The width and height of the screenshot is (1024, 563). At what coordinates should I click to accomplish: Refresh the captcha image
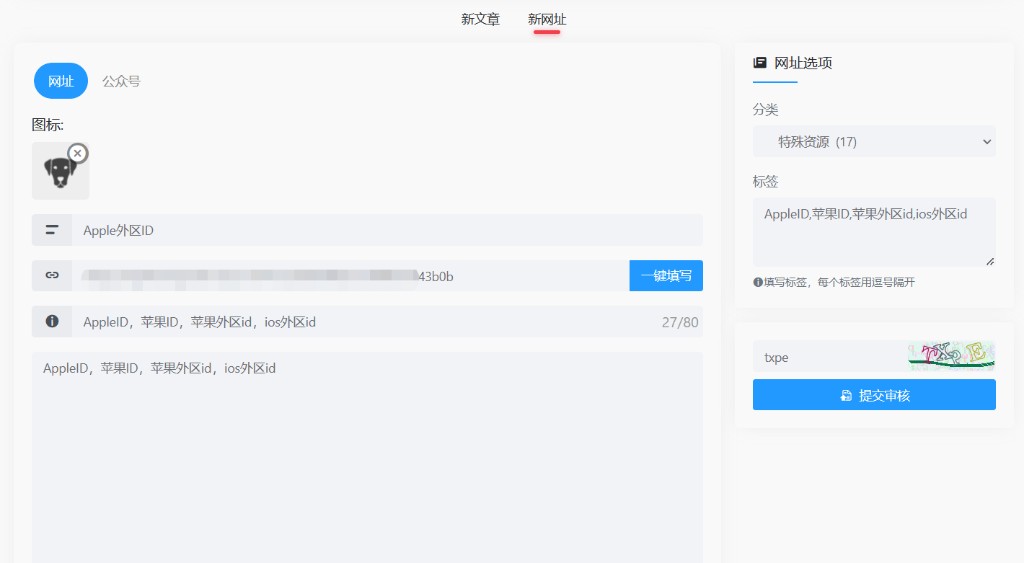pyautogui.click(x=951, y=356)
